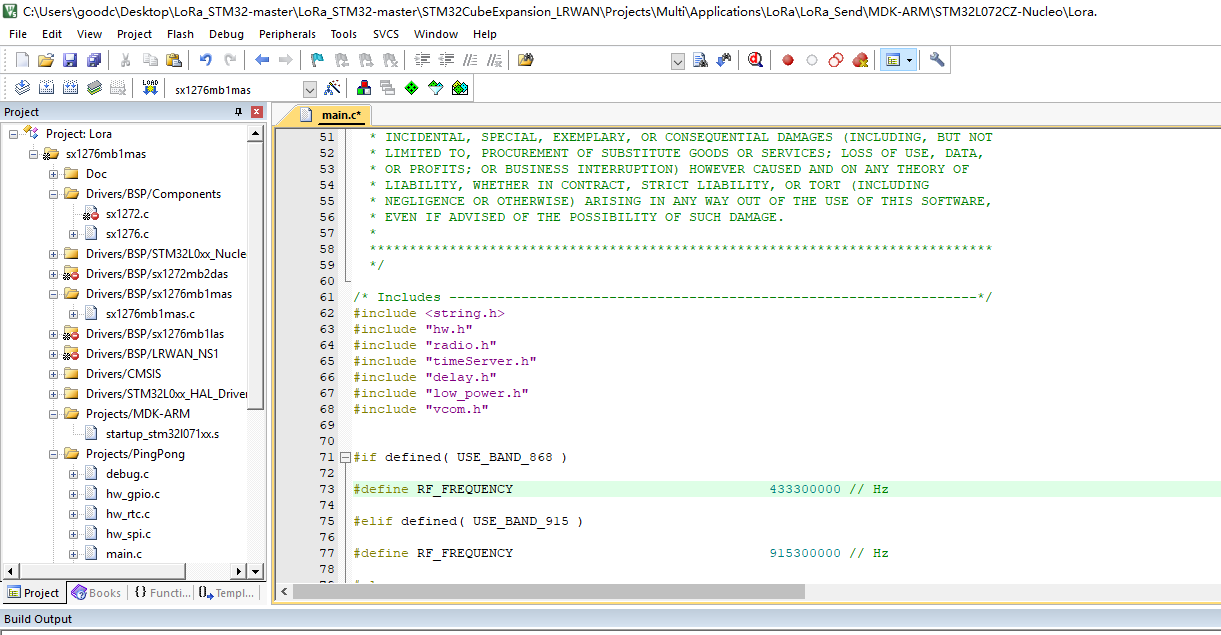
Task: Select startup_stm32l071xx.s file
Action: (x=162, y=434)
